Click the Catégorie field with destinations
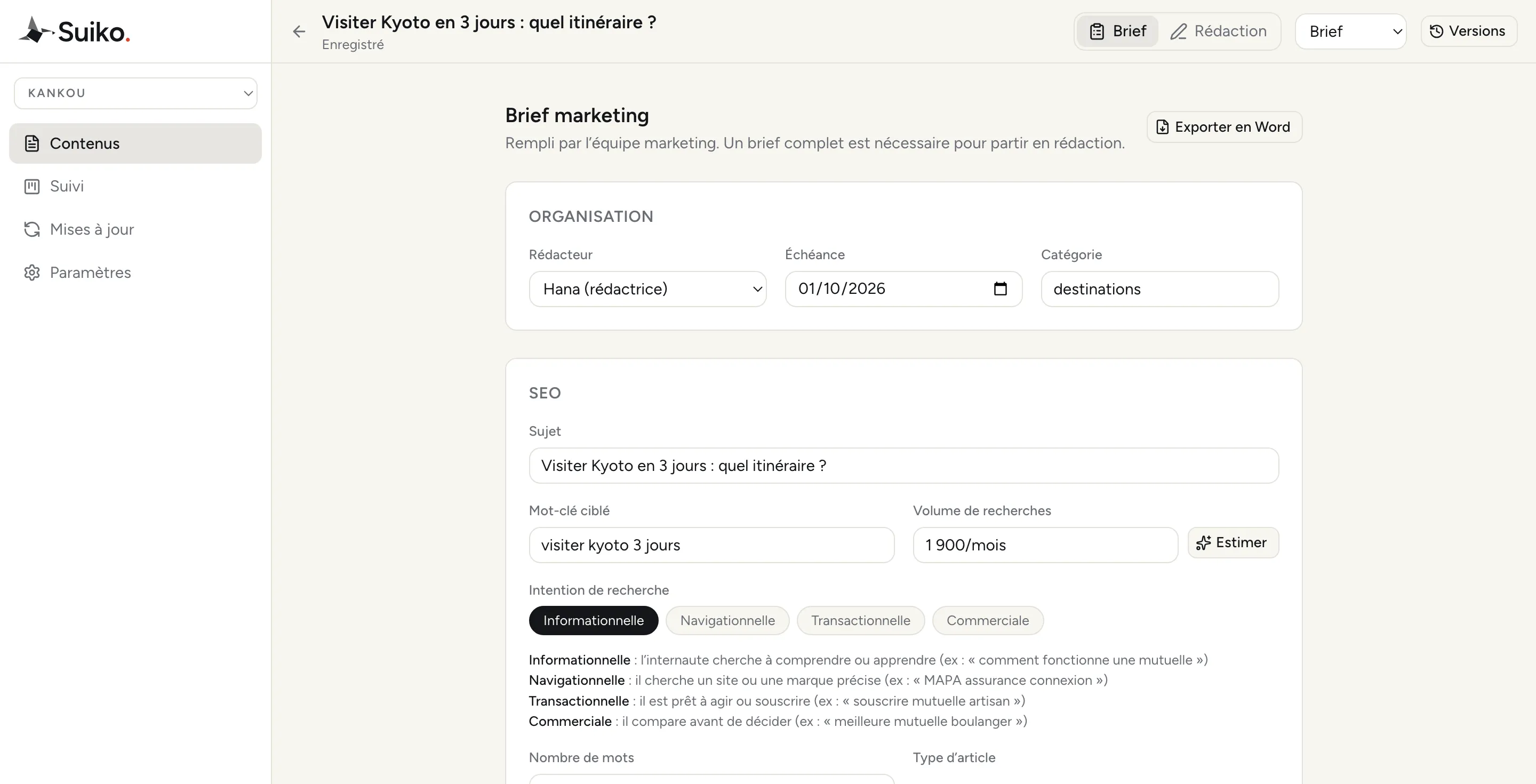The width and height of the screenshot is (1536, 784). coord(1160,289)
